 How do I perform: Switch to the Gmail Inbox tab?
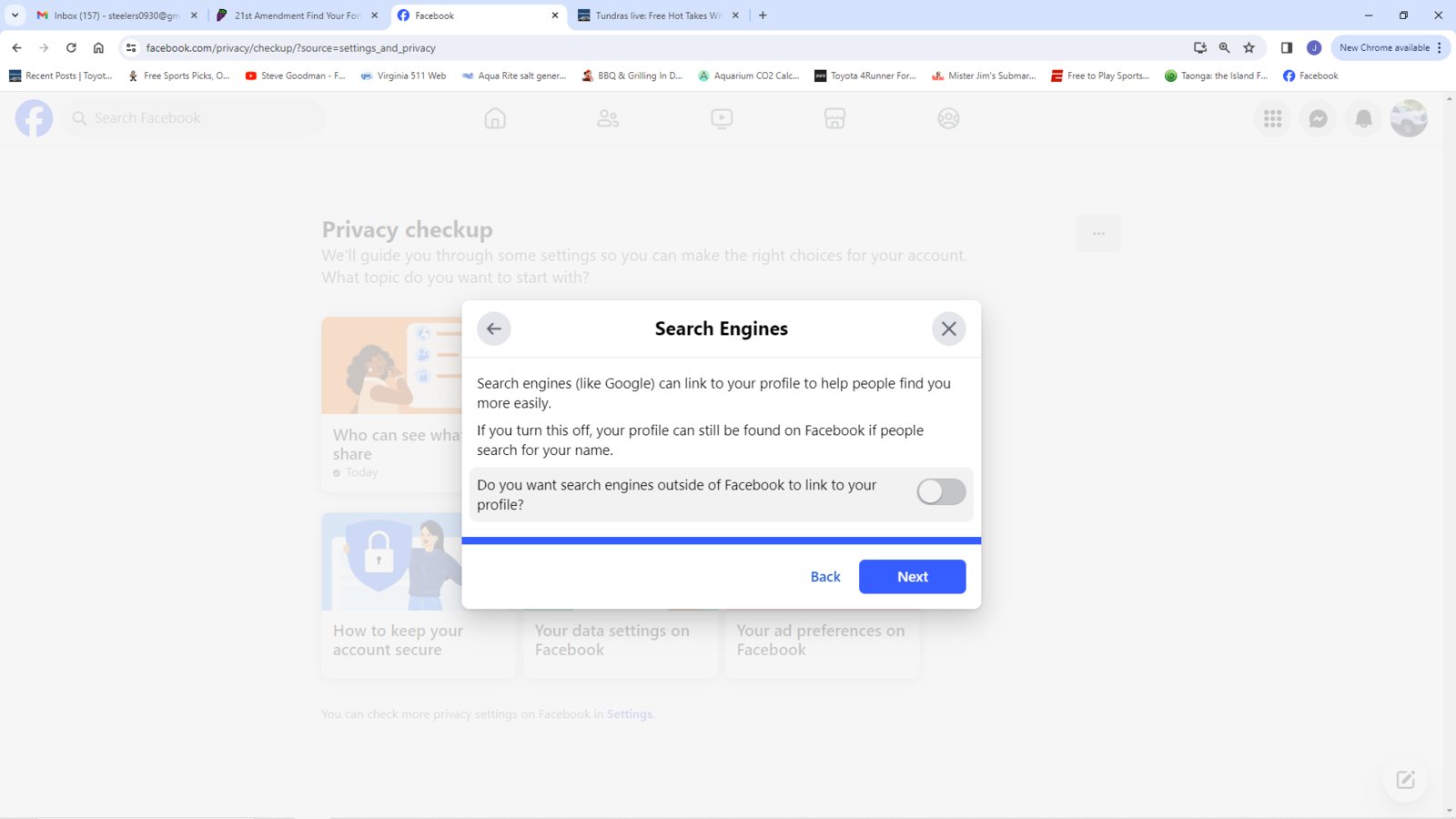tap(116, 15)
